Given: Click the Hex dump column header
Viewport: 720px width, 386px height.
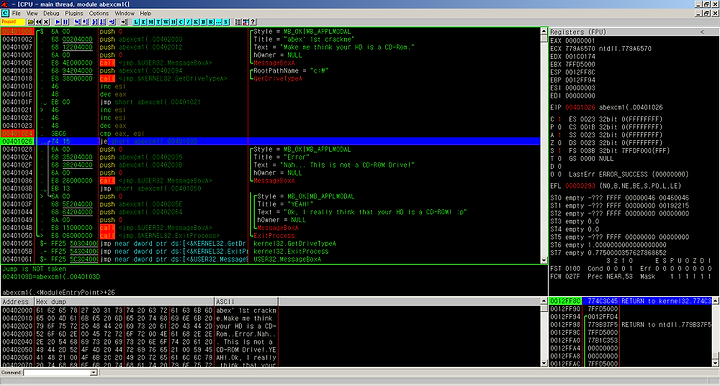Looking at the screenshot, I should tap(124, 302).
